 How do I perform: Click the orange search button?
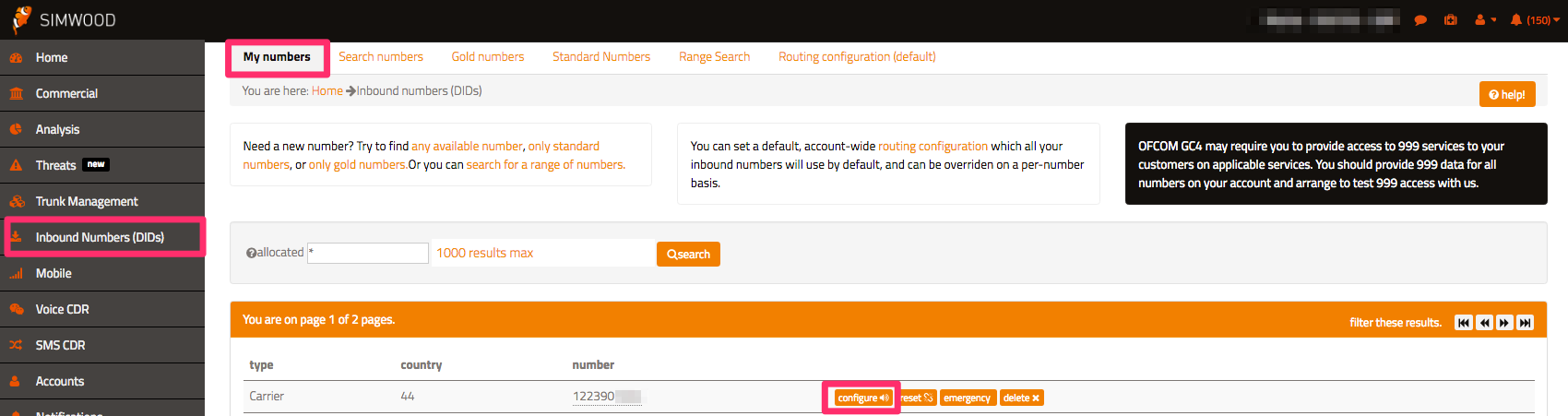[688, 255]
